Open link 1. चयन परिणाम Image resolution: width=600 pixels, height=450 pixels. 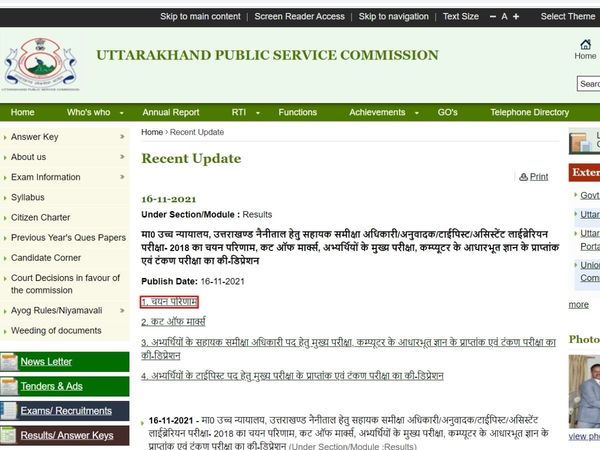coord(169,302)
